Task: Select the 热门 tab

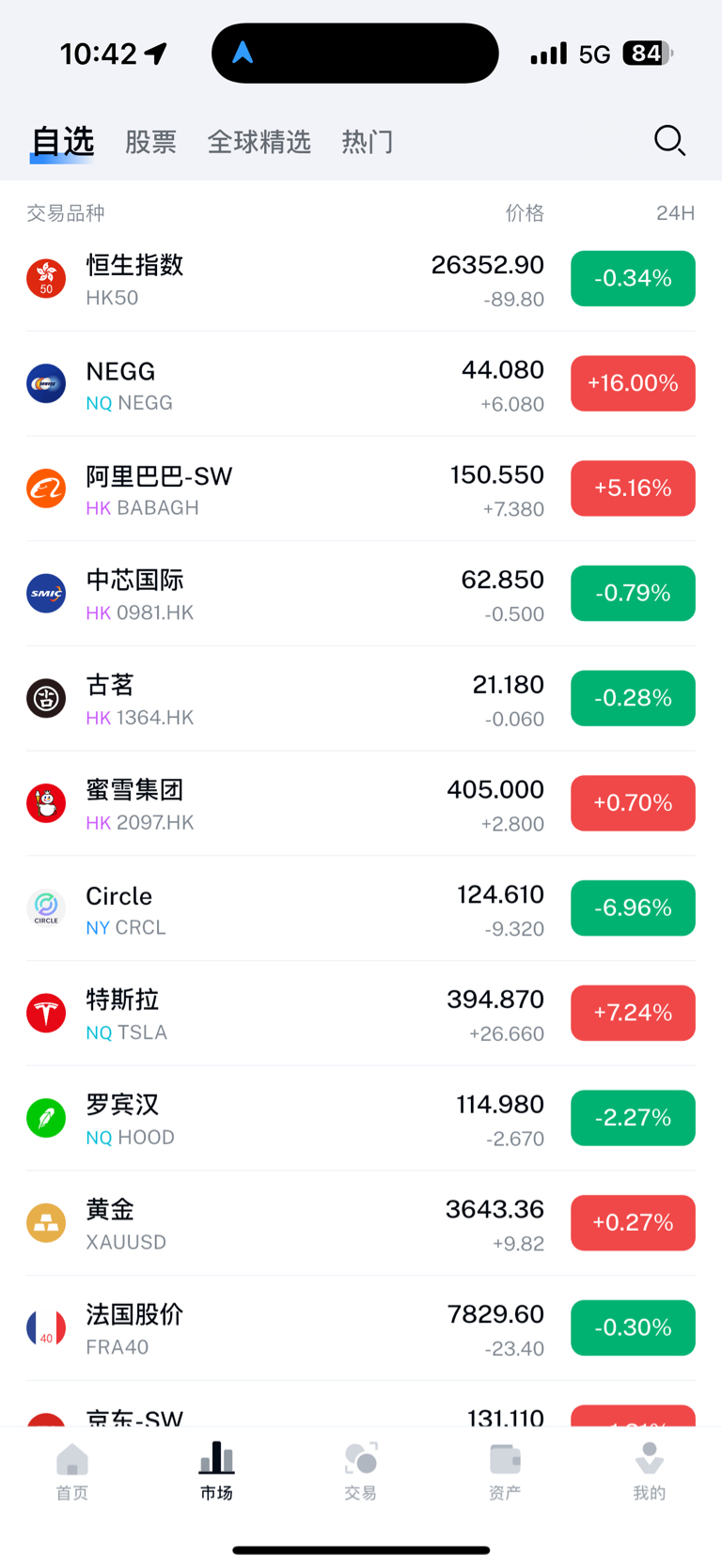Action: (368, 142)
